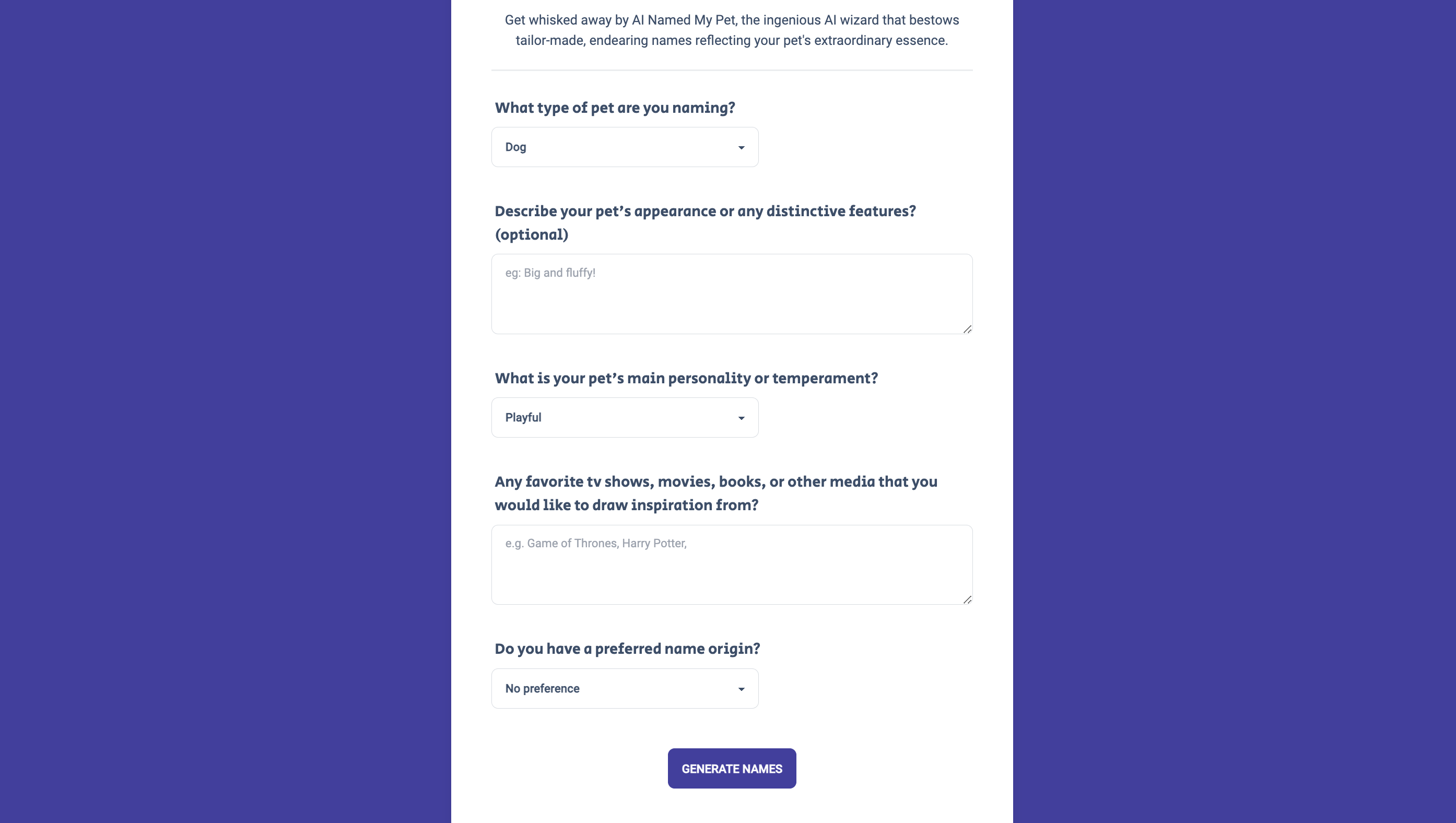
Task: Click resize handle of media inspiration text area
Action: pyautogui.click(x=967, y=599)
